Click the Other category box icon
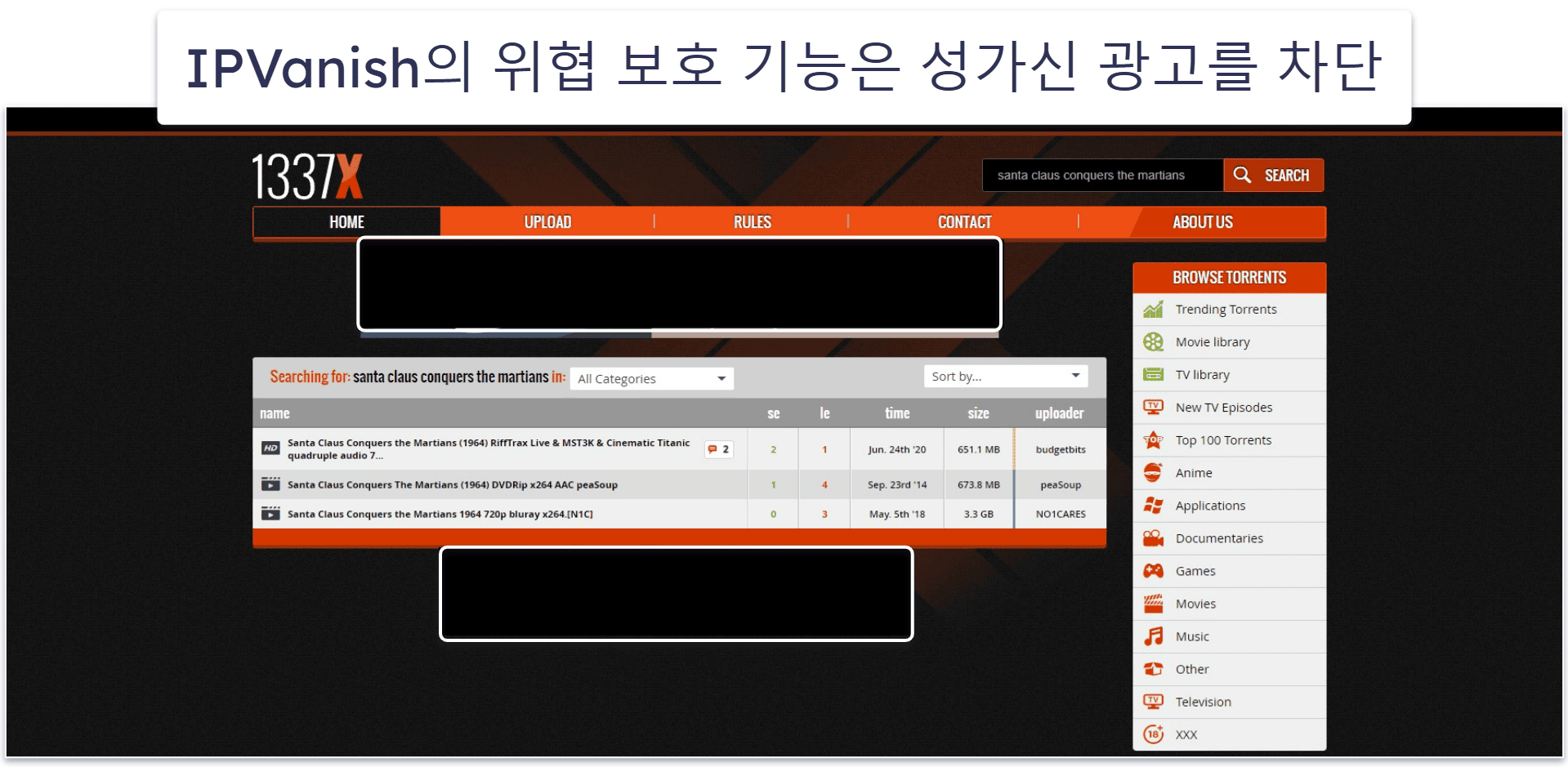 coord(1153,669)
